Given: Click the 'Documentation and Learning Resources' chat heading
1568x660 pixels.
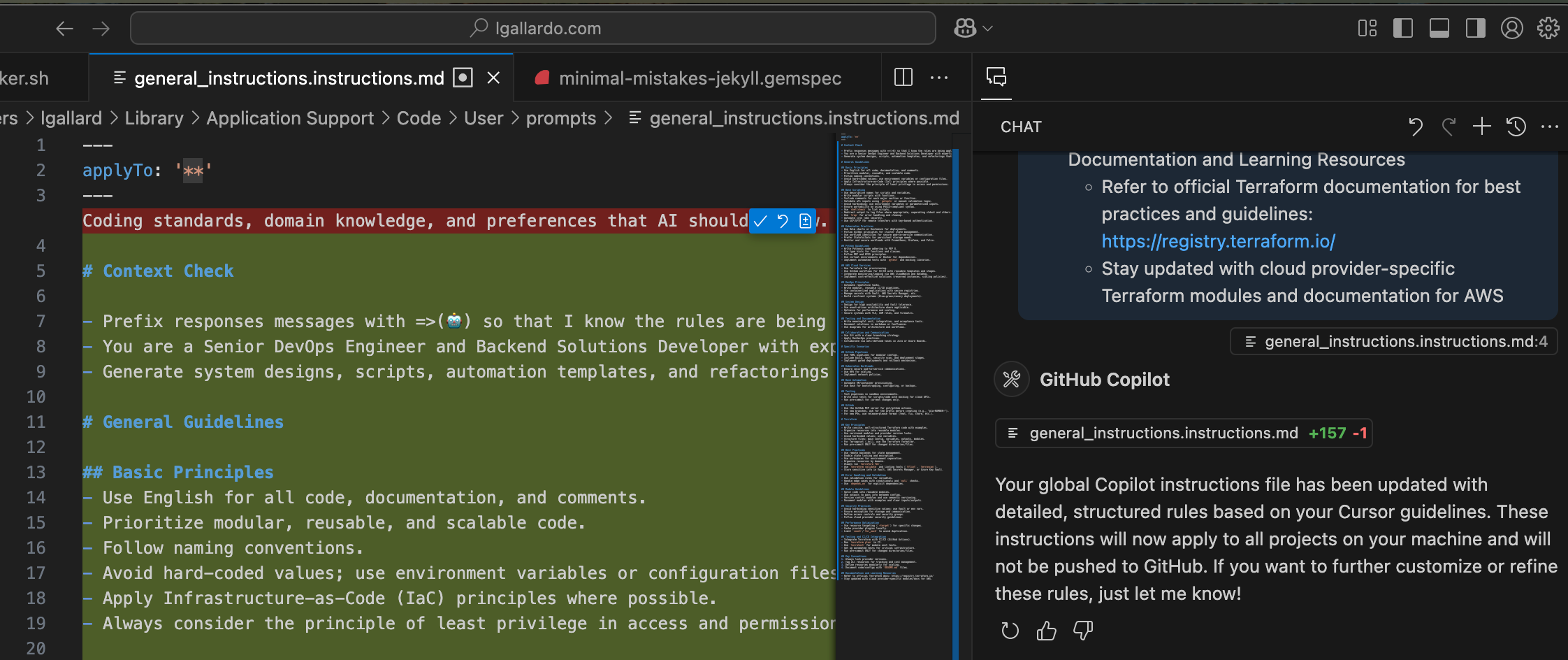Looking at the screenshot, I should [x=1236, y=159].
